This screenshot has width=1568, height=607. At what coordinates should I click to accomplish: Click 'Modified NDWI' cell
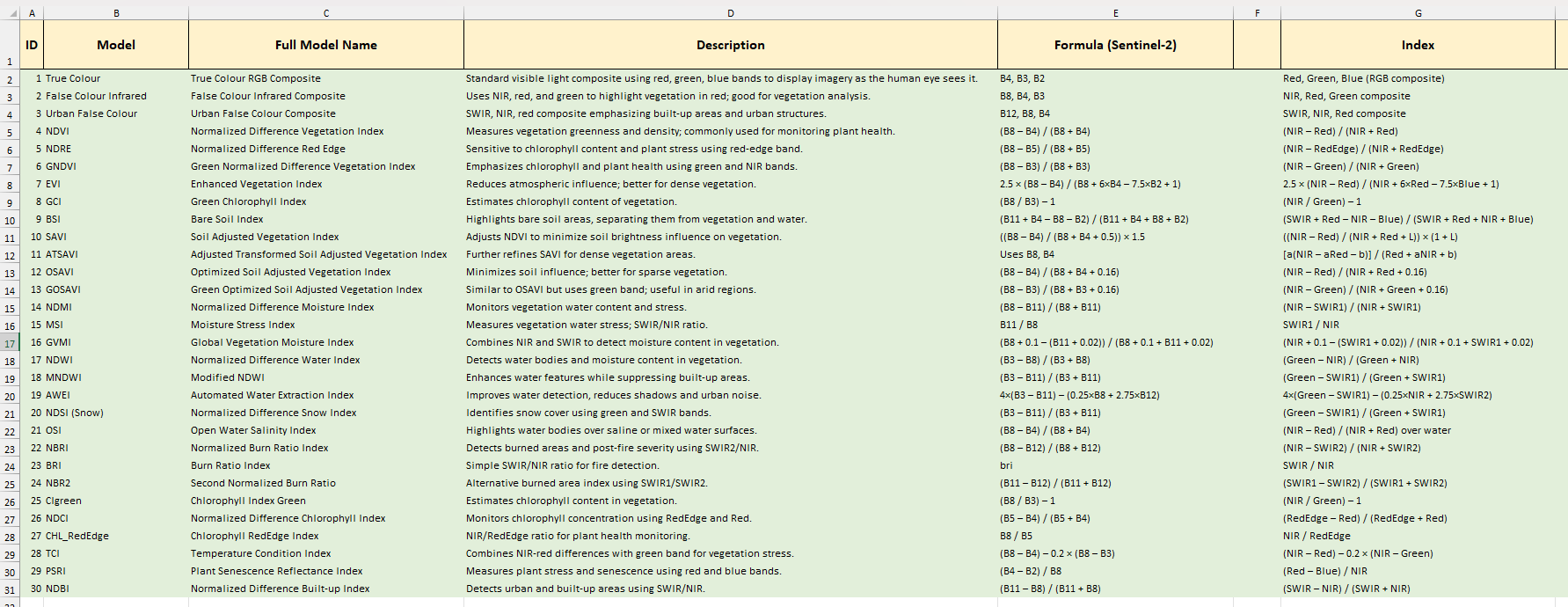tap(326, 377)
